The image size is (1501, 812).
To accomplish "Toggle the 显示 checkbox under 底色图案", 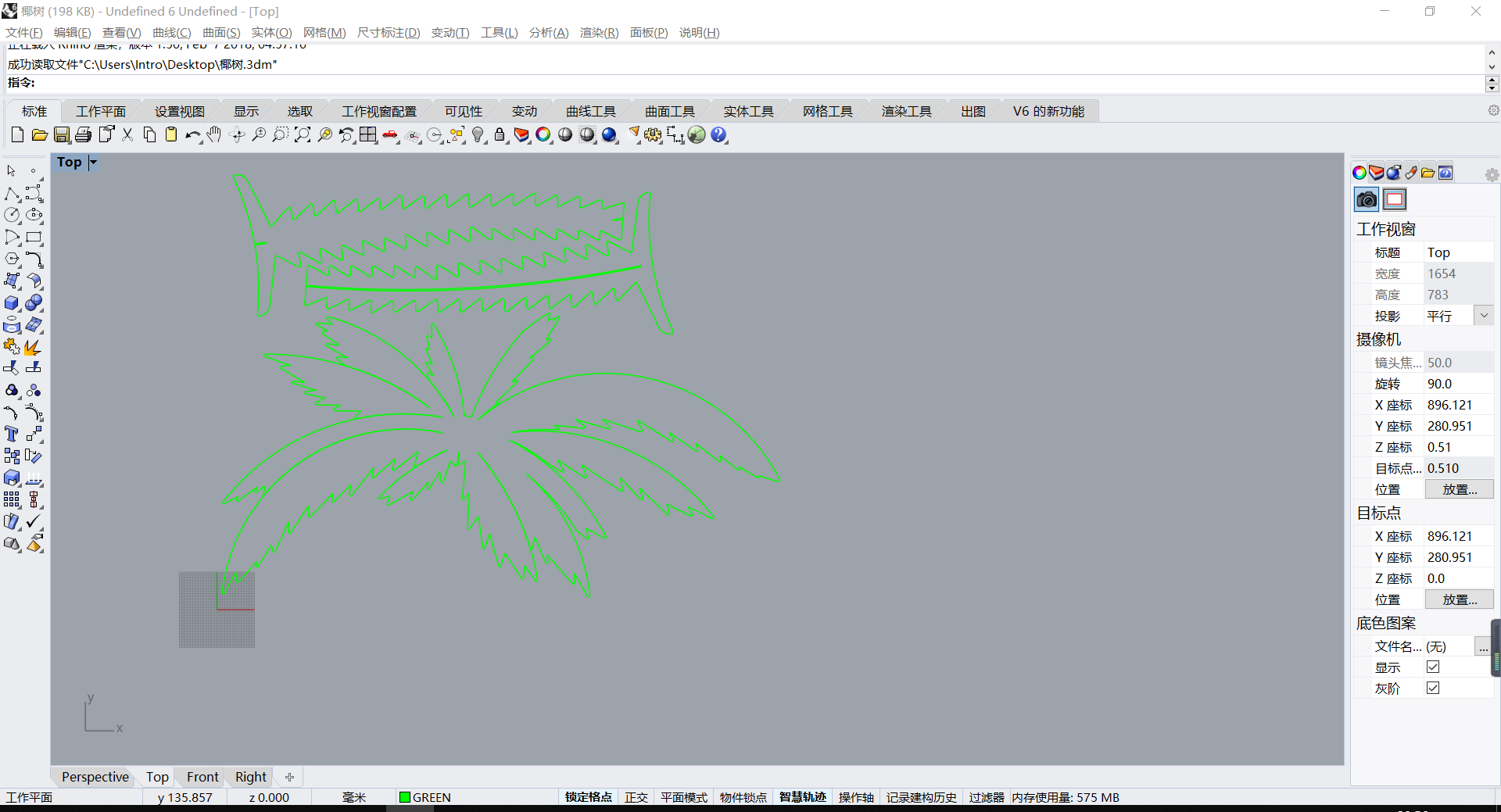I will click(1433, 667).
